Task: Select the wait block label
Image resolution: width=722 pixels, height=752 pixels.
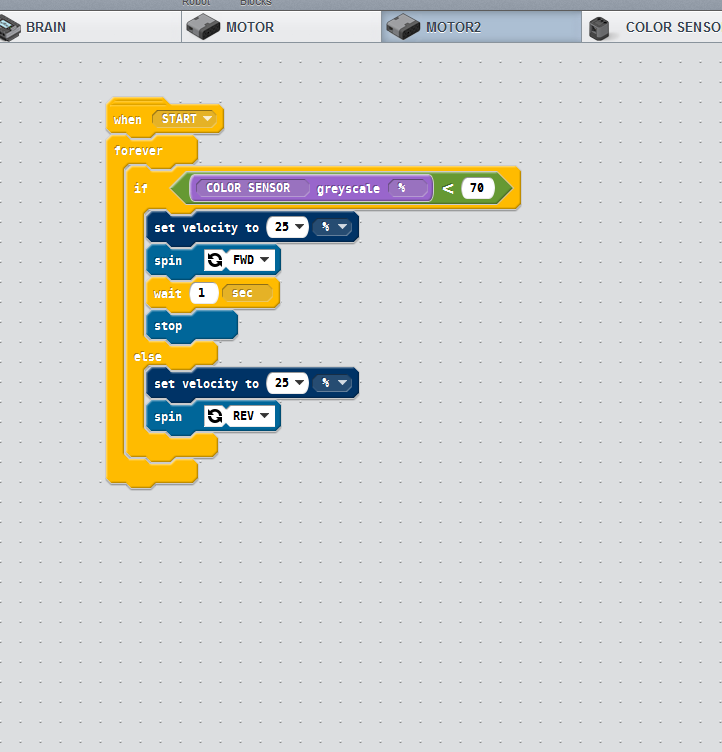Action: 167,293
